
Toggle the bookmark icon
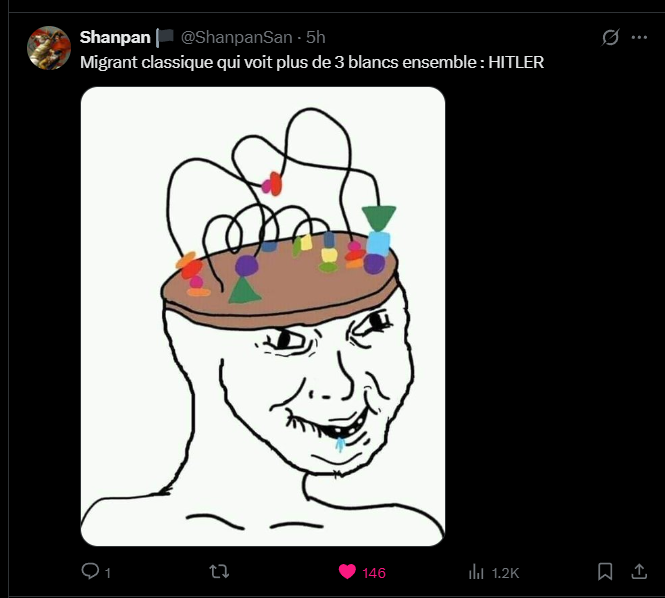click(605, 571)
